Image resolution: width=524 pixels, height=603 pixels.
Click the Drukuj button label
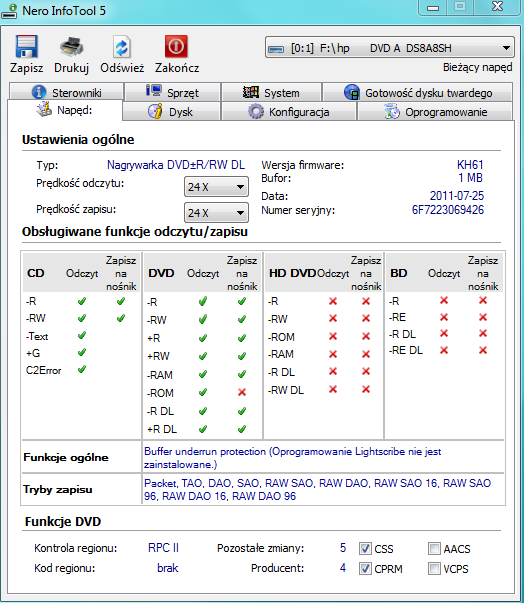coord(72,68)
